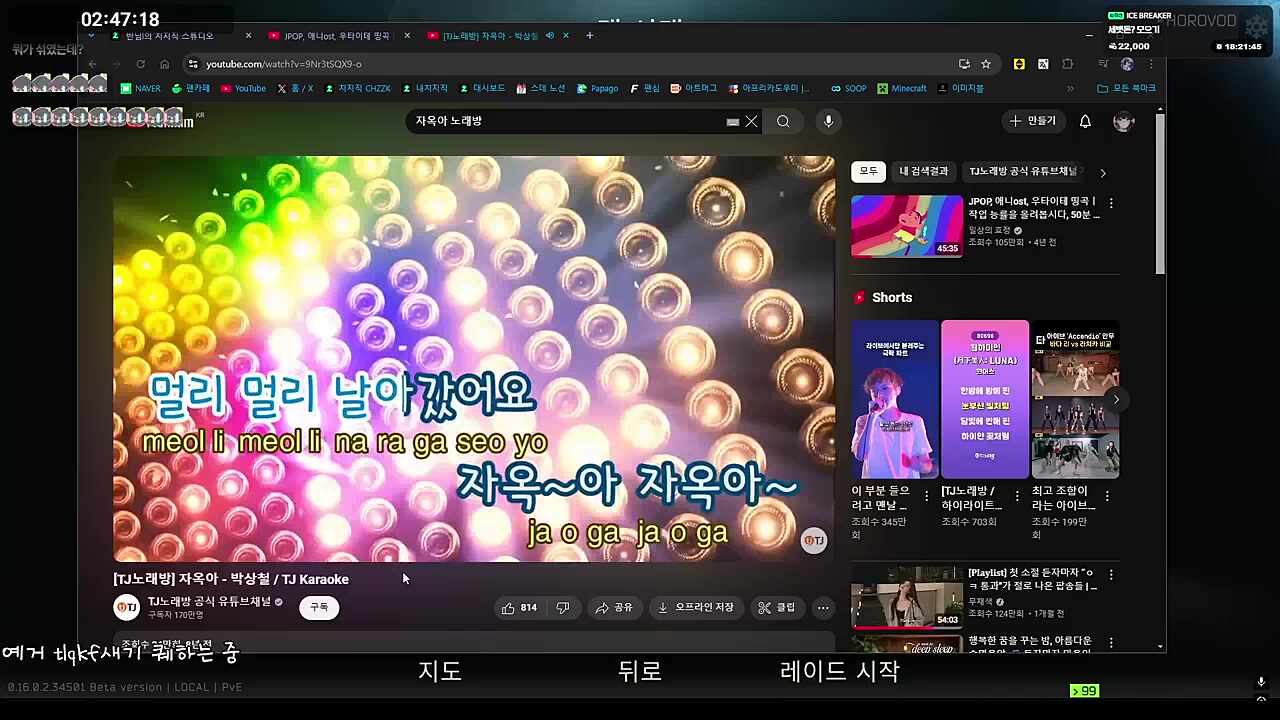Click the 만들기 create button
Viewport: 1280px width, 720px height.
pos(1033,121)
